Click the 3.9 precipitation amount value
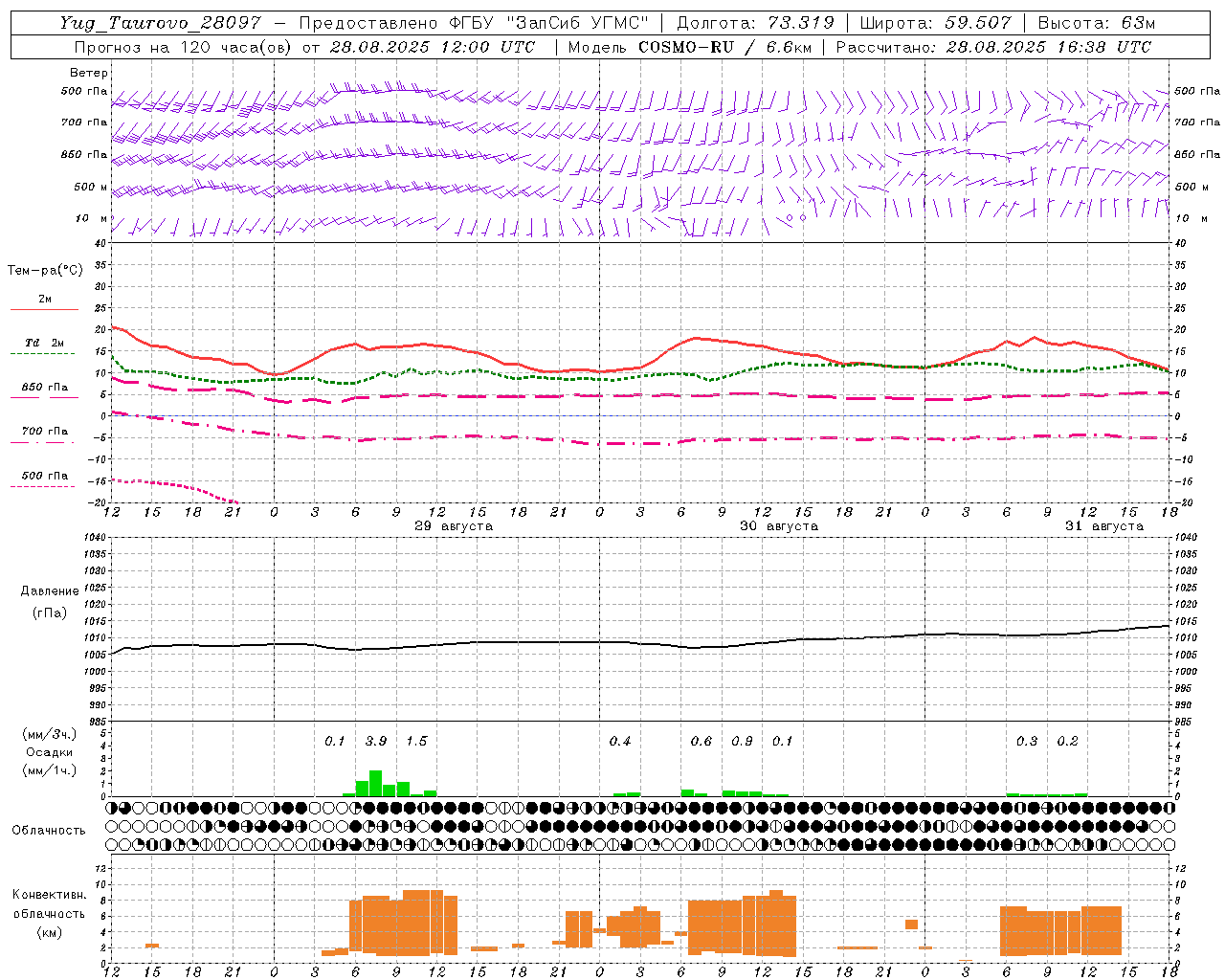 376,742
